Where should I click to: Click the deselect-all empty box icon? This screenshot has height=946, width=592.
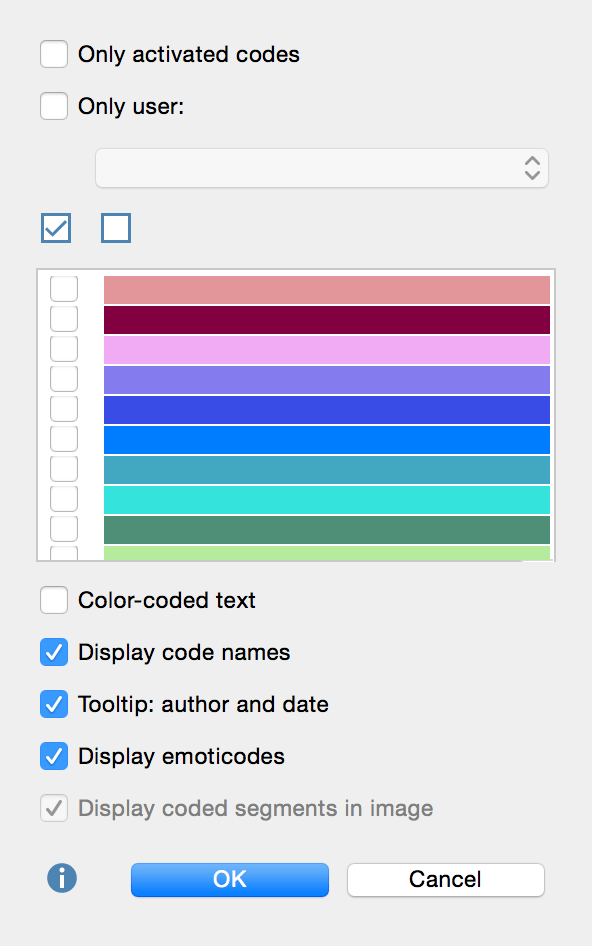point(116,228)
